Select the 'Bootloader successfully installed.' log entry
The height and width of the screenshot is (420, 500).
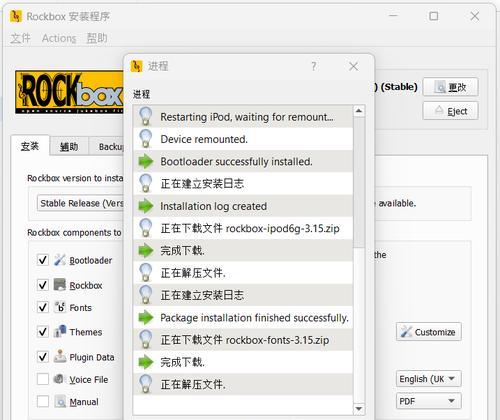(x=243, y=162)
